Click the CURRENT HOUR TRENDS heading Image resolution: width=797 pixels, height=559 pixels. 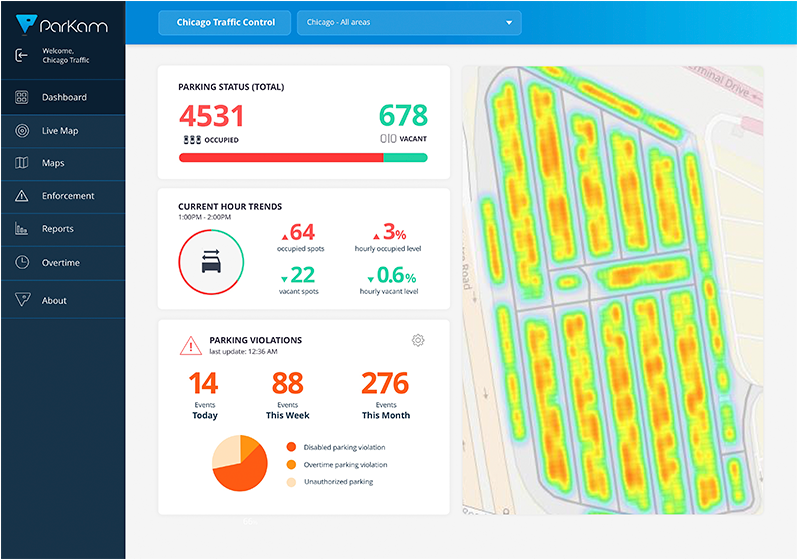pos(230,206)
